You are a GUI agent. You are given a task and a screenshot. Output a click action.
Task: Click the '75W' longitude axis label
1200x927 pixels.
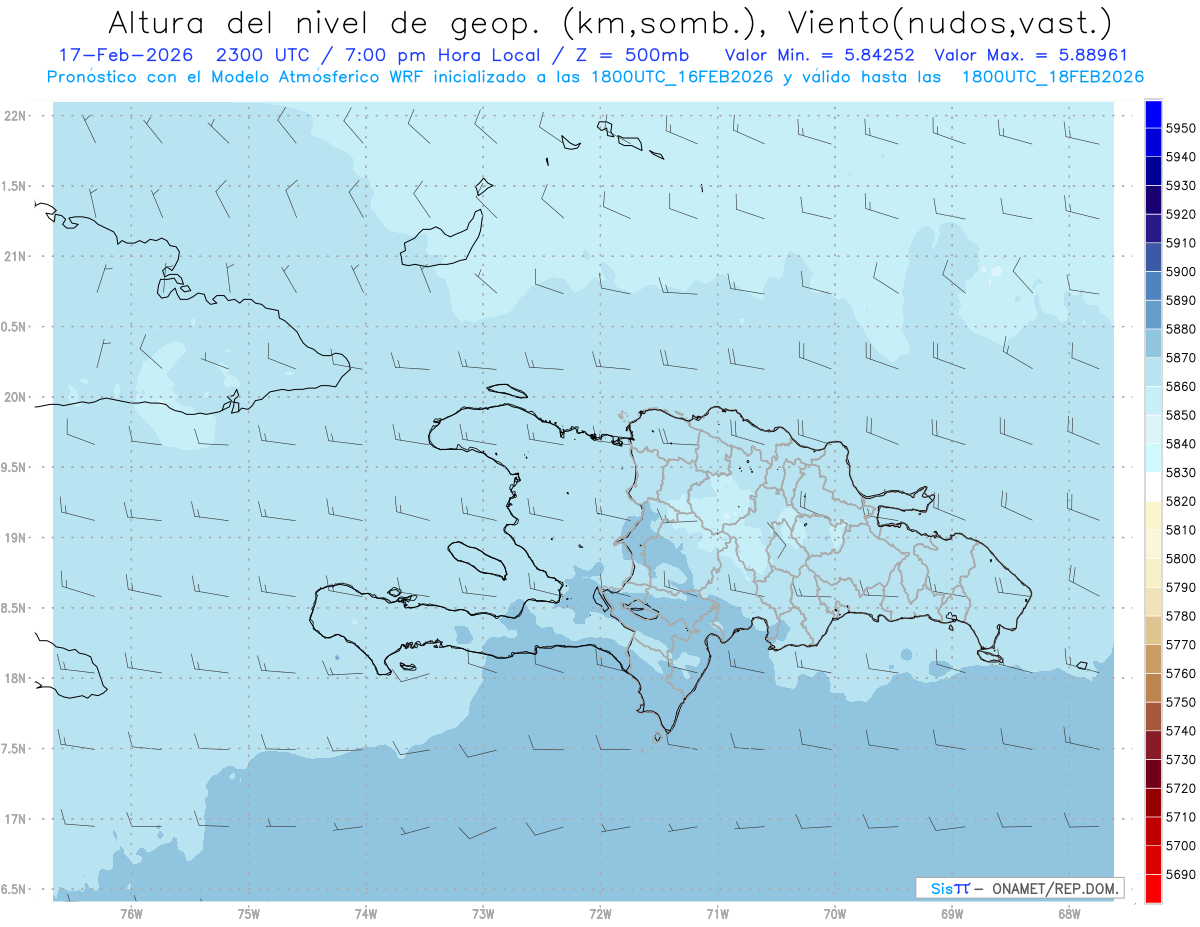(248, 914)
